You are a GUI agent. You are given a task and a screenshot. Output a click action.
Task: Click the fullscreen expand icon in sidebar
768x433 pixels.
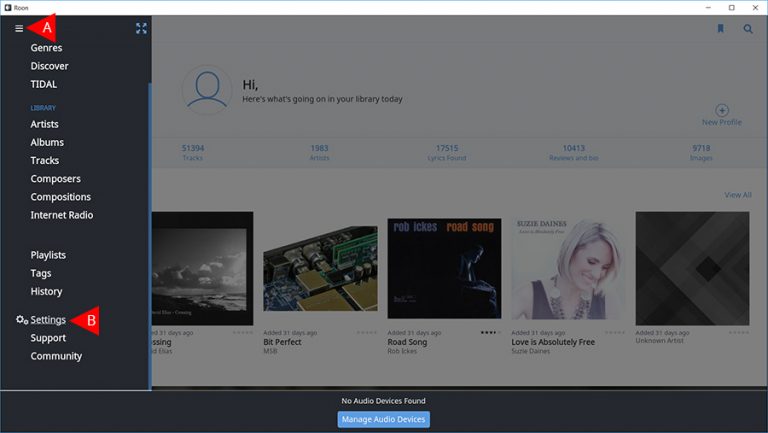click(x=141, y=28)
